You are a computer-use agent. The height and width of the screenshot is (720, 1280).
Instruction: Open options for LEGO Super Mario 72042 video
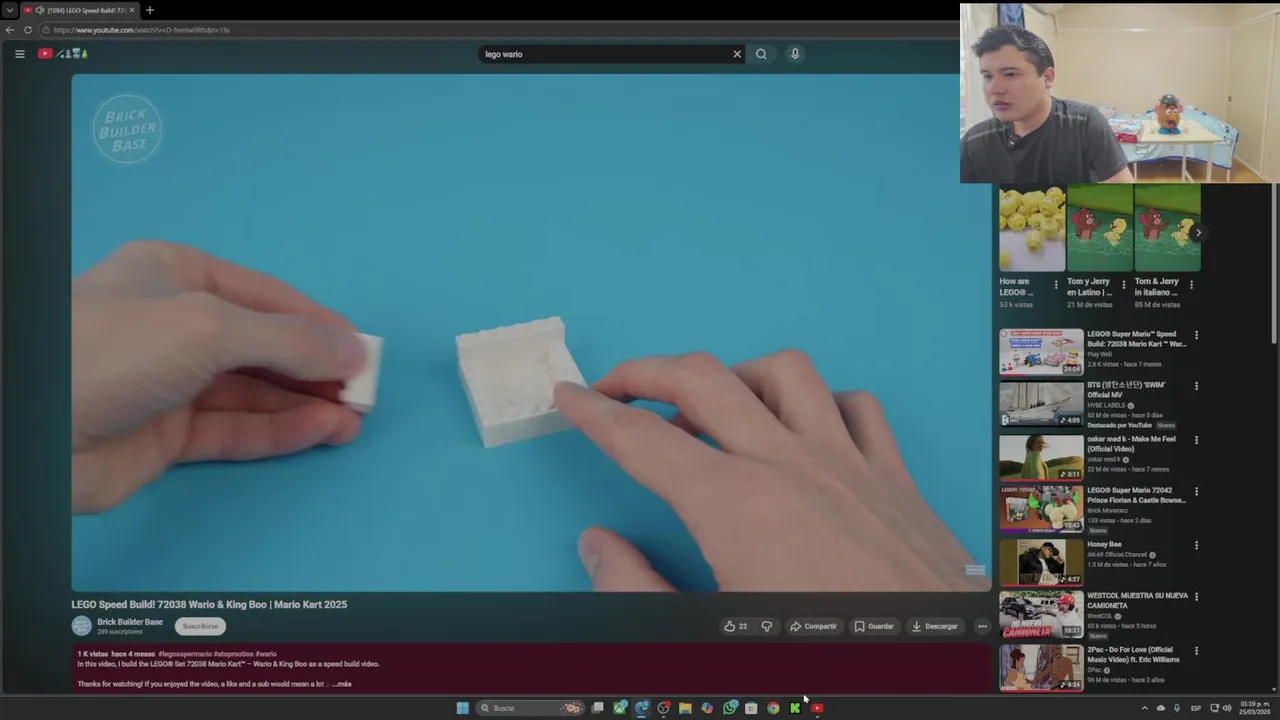click(1196, 492)
